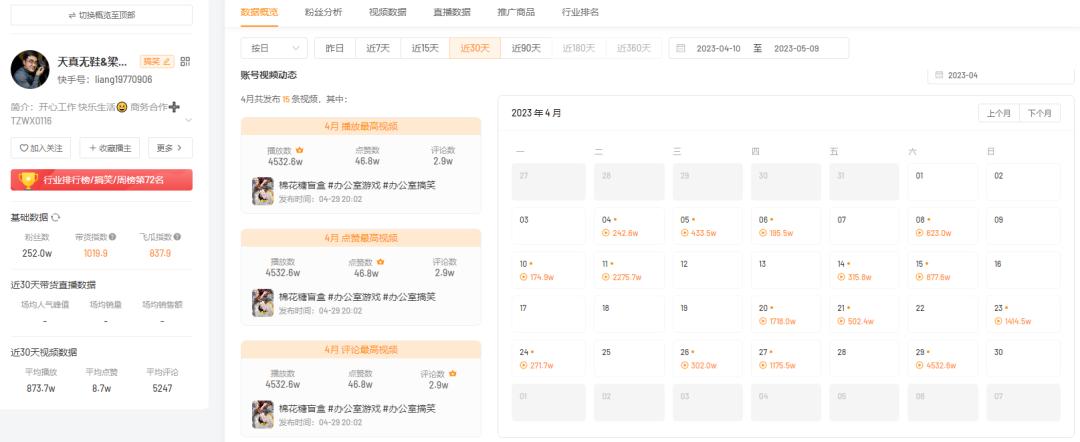Click play icon on April 20 1718.0w
1080x442 pixels.
(x=762, y=321)
